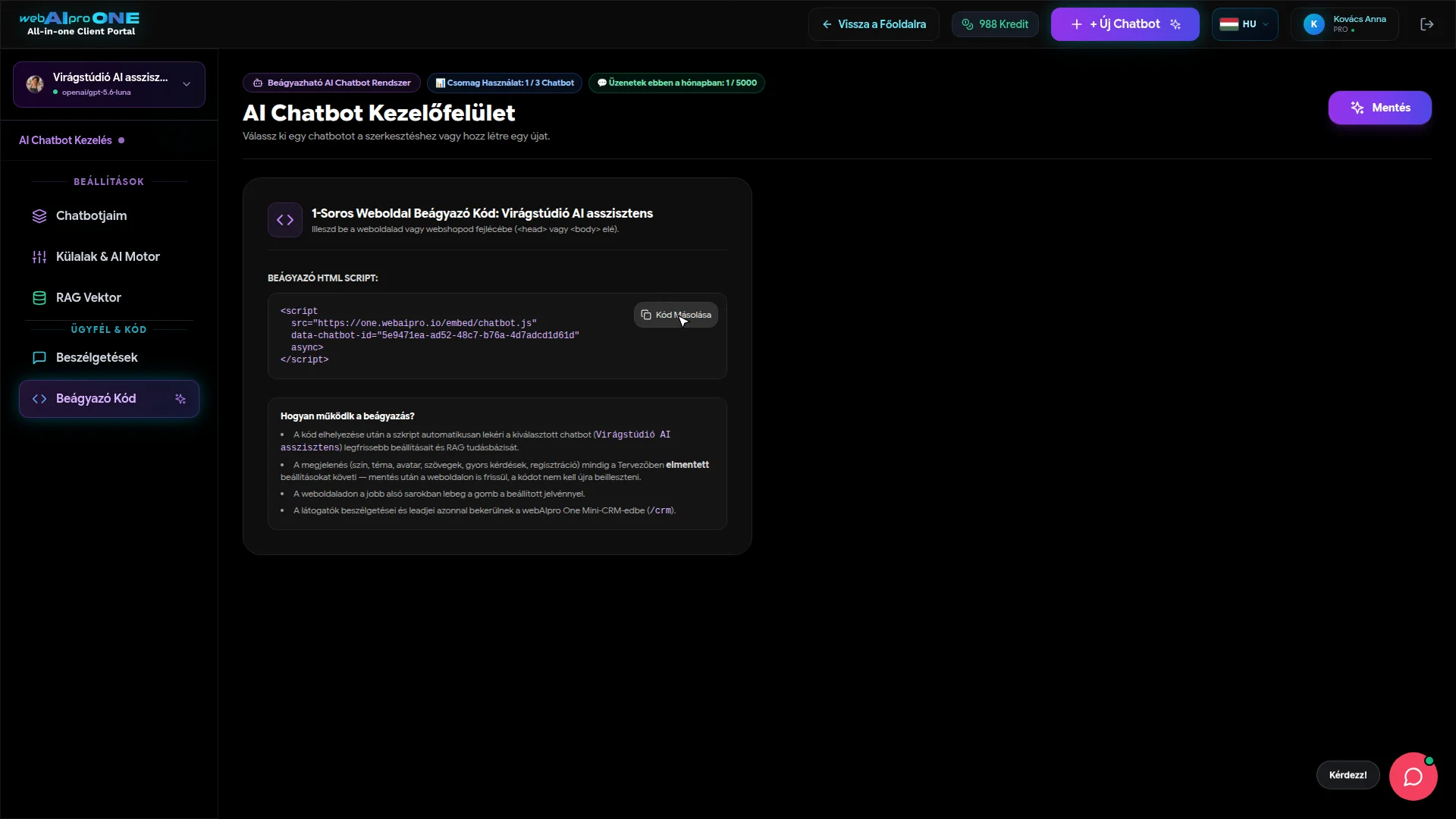This screenshot has height=819, width=1456.
Task: Open the red chat bubble widget
Action: tap(1413, 777)
